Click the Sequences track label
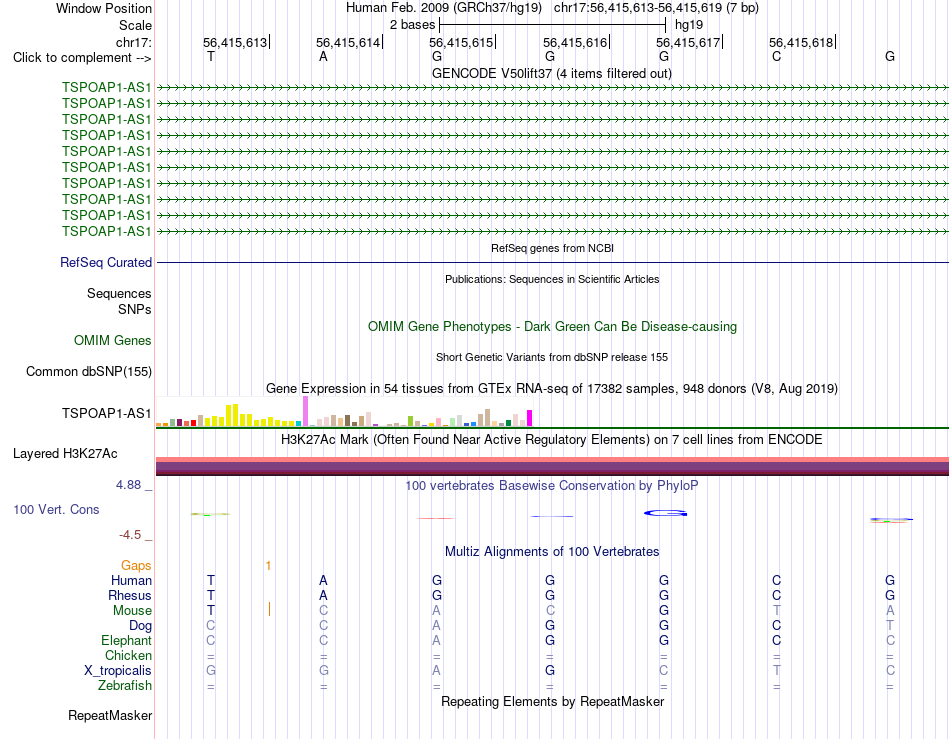Screen dimensions: 950x739 (119, 294)
